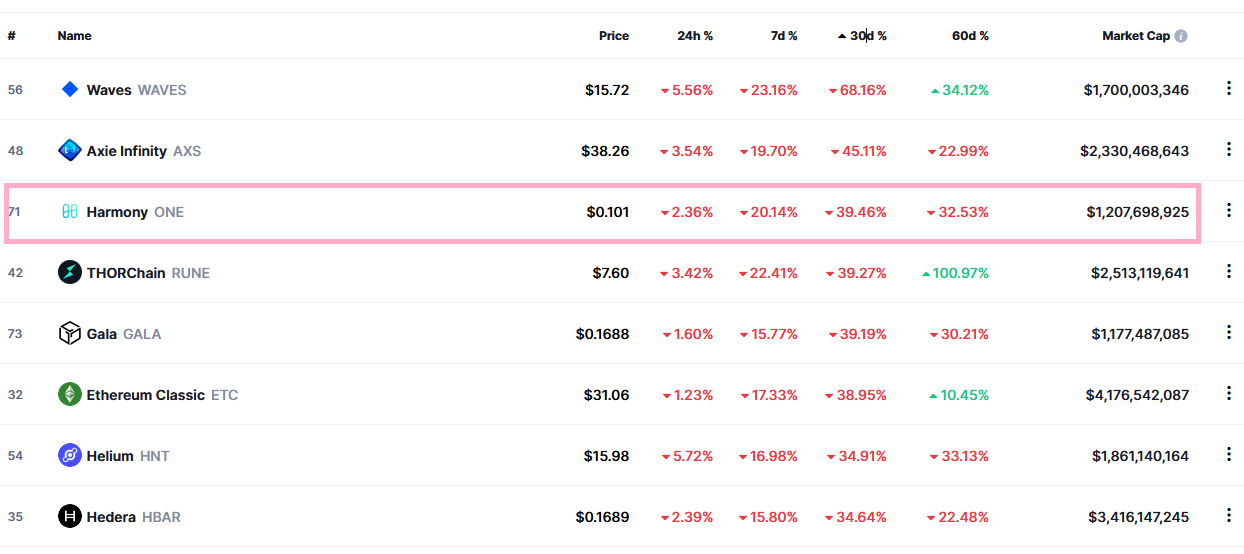Click the Market Cap info icon
This screenshot has width=1244, height=554.
(1181, 36)
